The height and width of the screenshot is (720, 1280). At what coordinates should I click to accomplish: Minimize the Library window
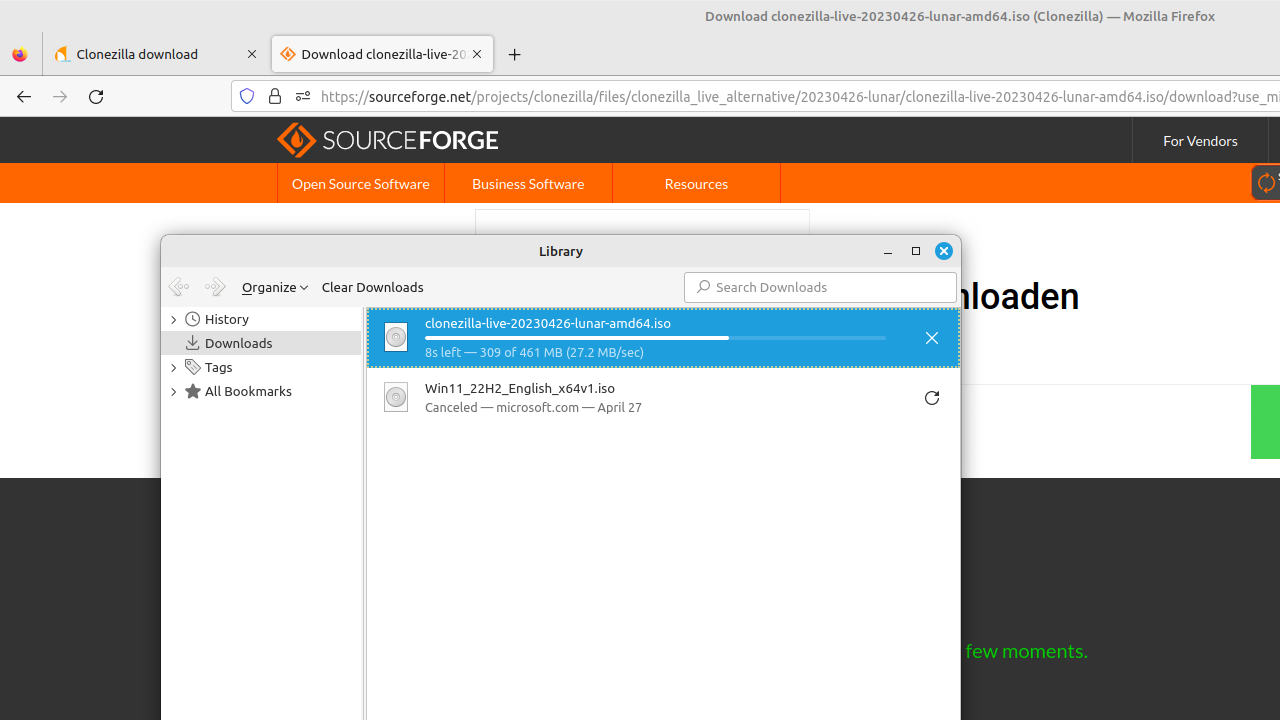point(888,252)
